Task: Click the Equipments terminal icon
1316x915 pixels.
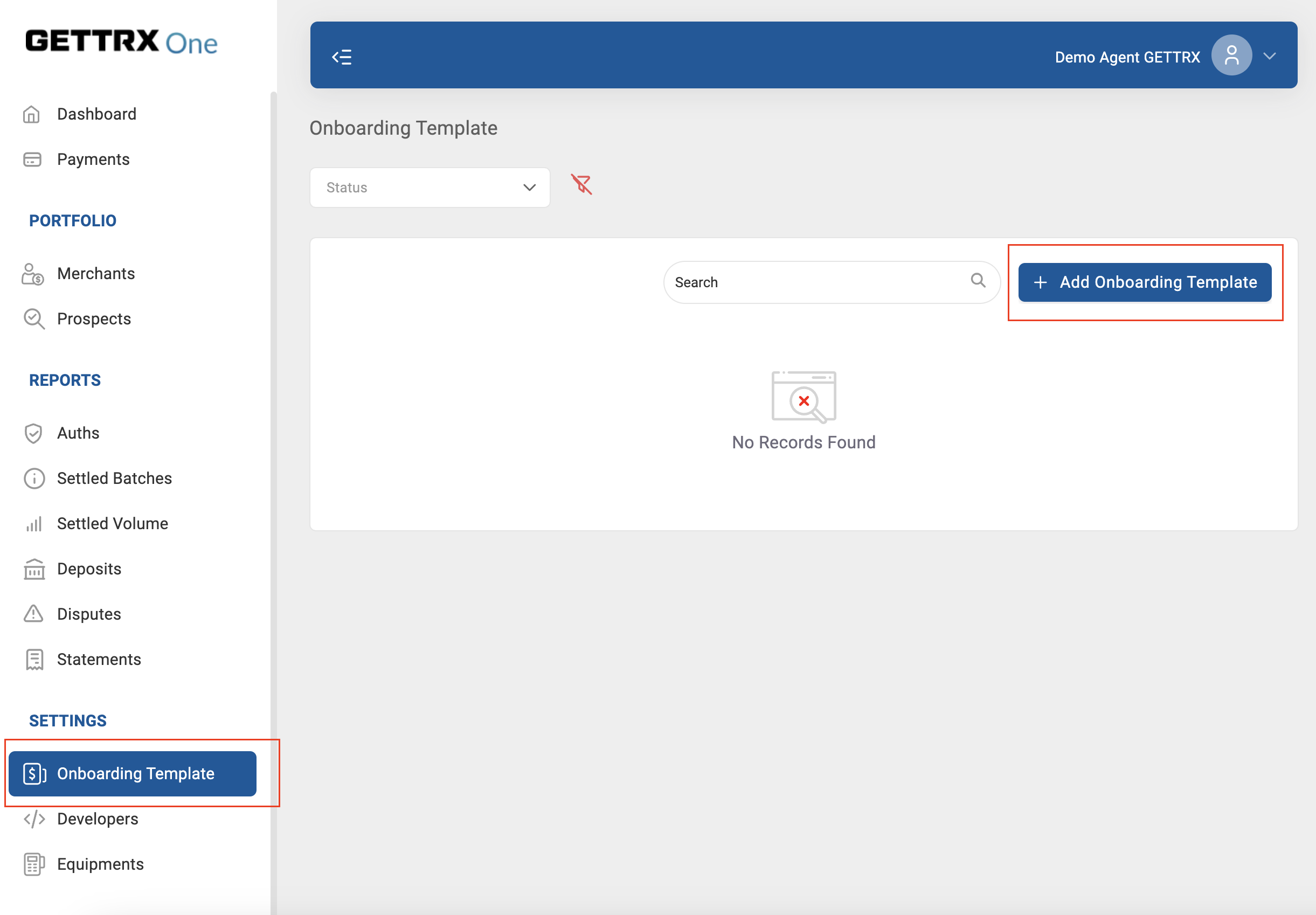Action: pyautogui.click(x=34, y=864)
